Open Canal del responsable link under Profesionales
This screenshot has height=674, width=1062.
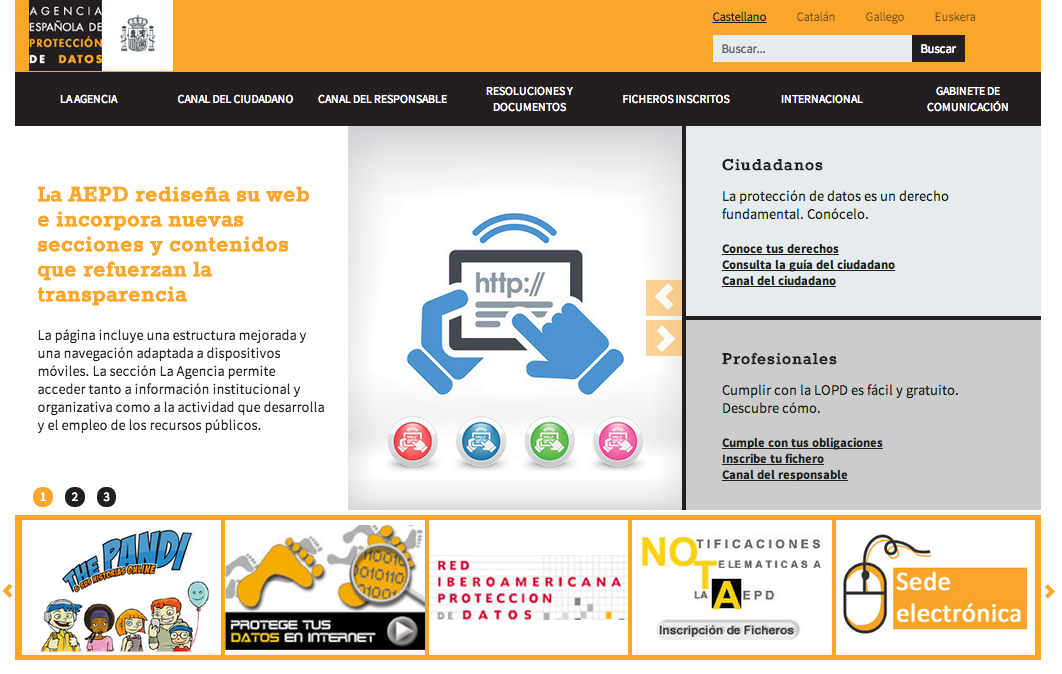point(784,476)
